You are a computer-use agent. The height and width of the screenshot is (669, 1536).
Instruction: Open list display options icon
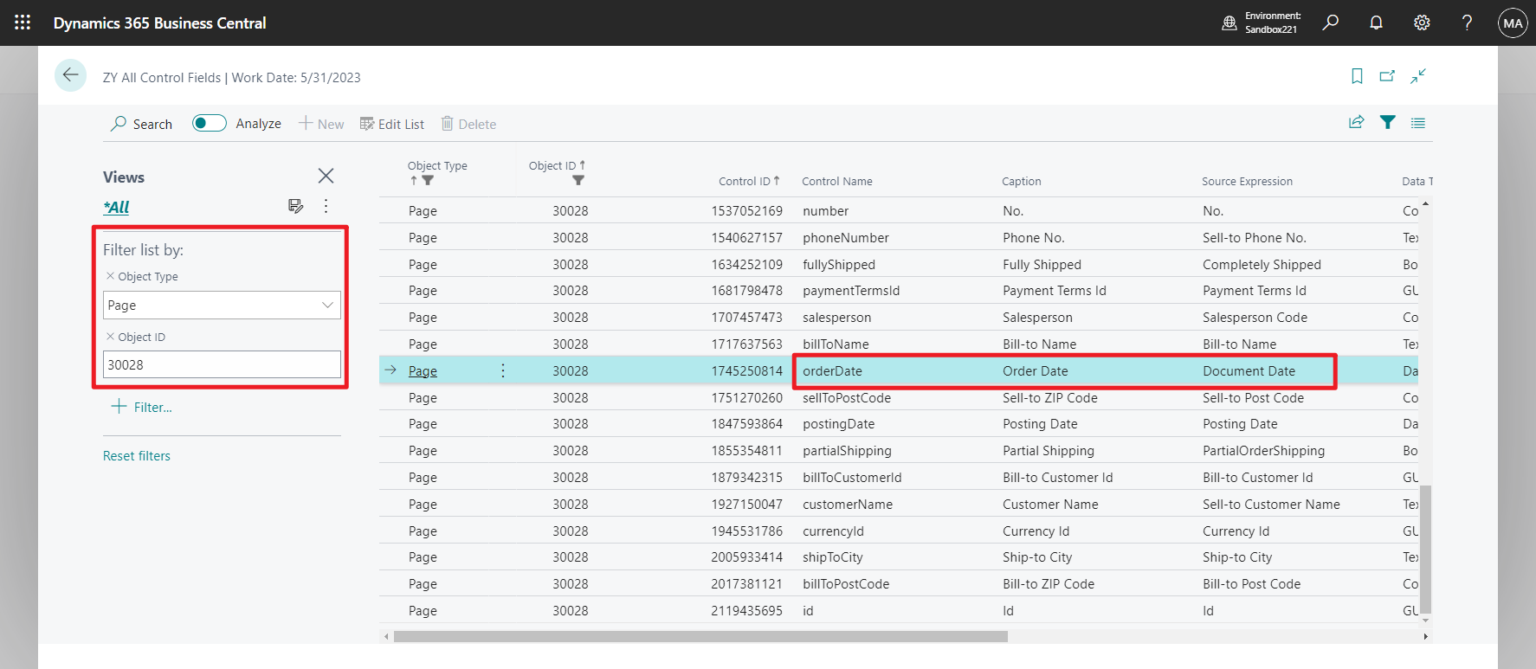[x=1417, y=122]
